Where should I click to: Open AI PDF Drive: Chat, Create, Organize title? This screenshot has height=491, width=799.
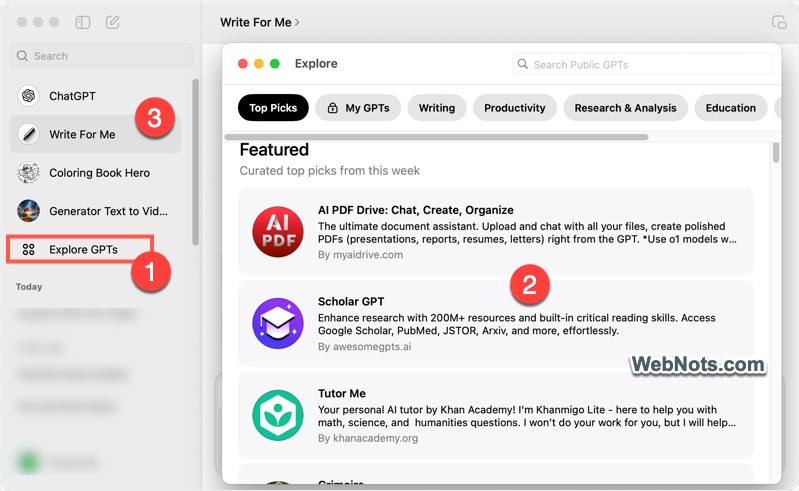coord(416,210)
